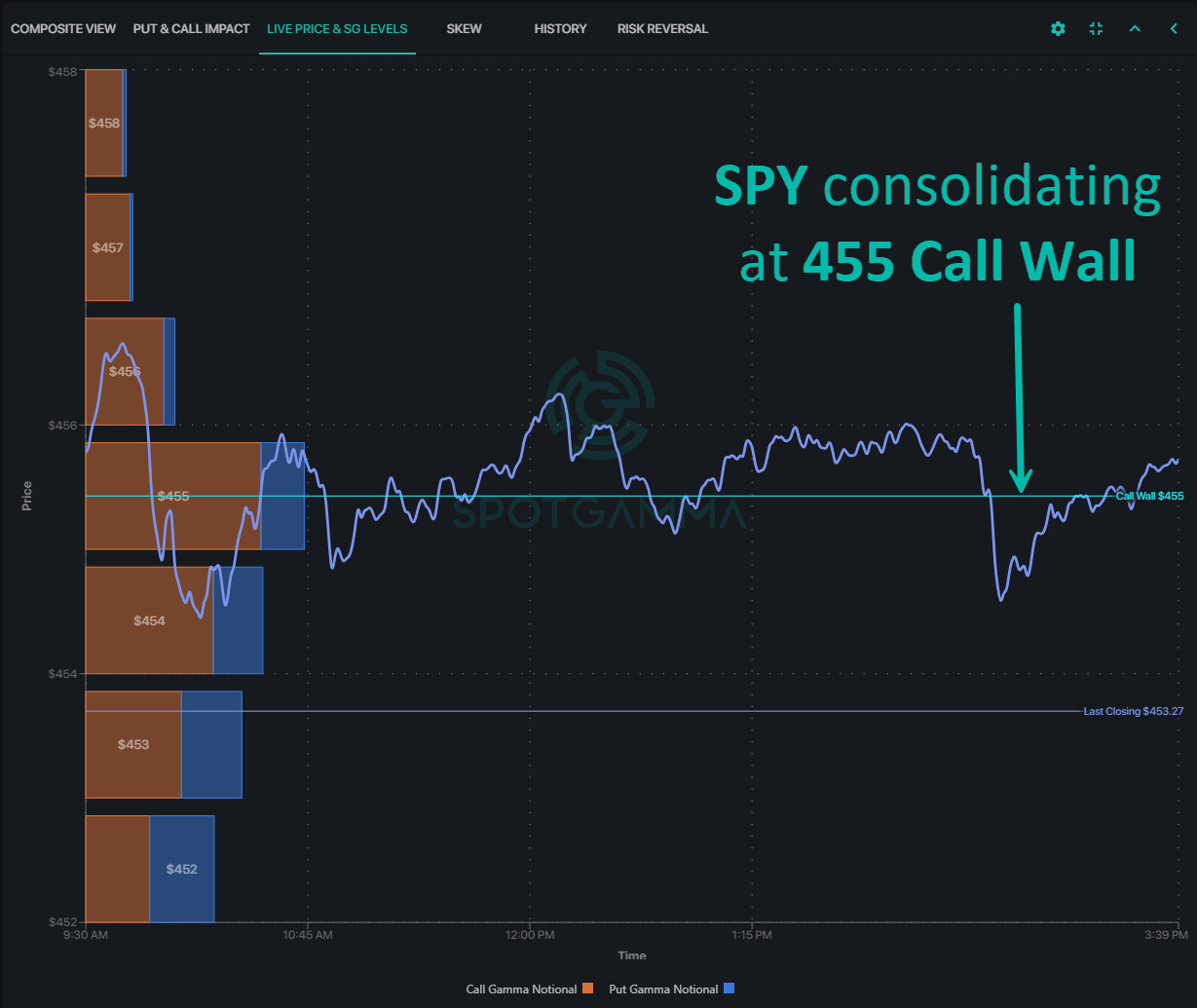Click the Price y-axis title
Image resolution: width=1197 pixels, height=1008 pixels.
coord(27,496)
